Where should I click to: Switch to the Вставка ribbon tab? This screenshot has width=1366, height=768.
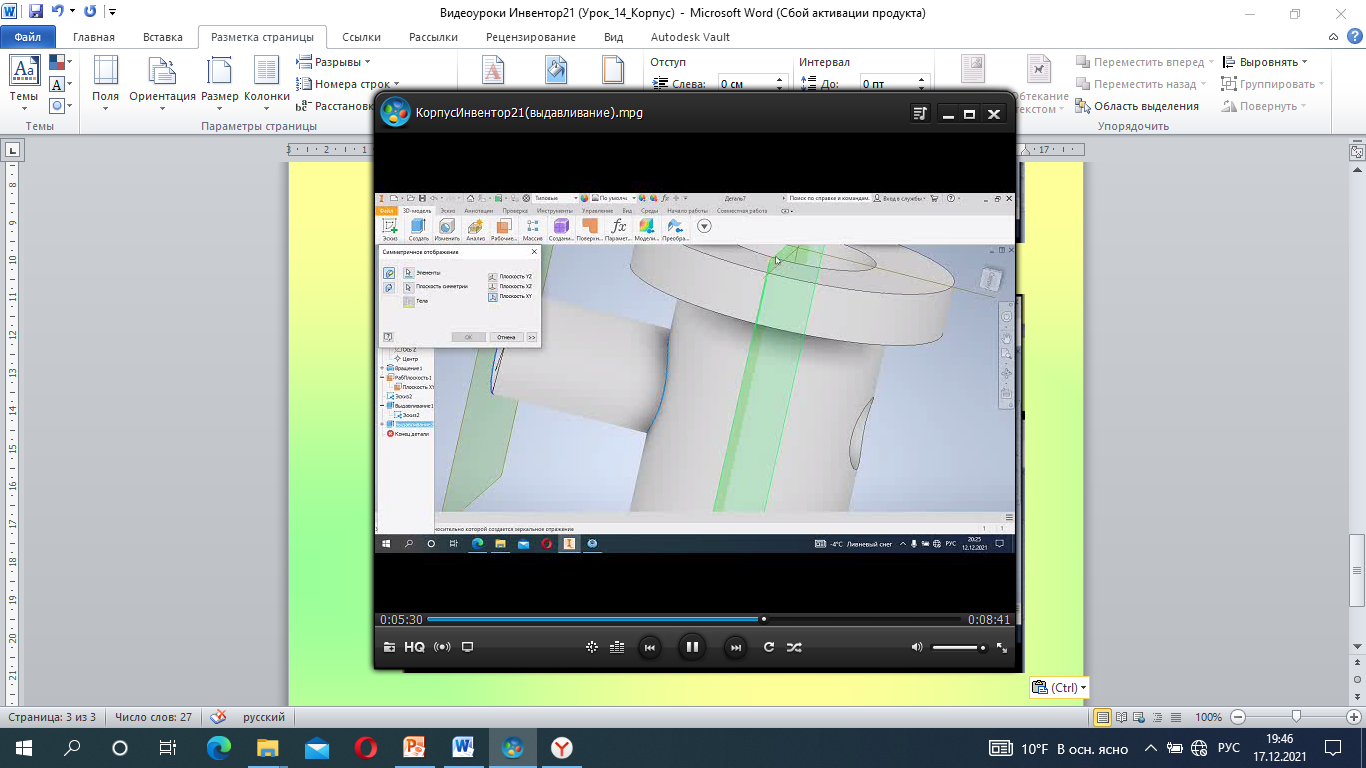[x=163, y=37]
